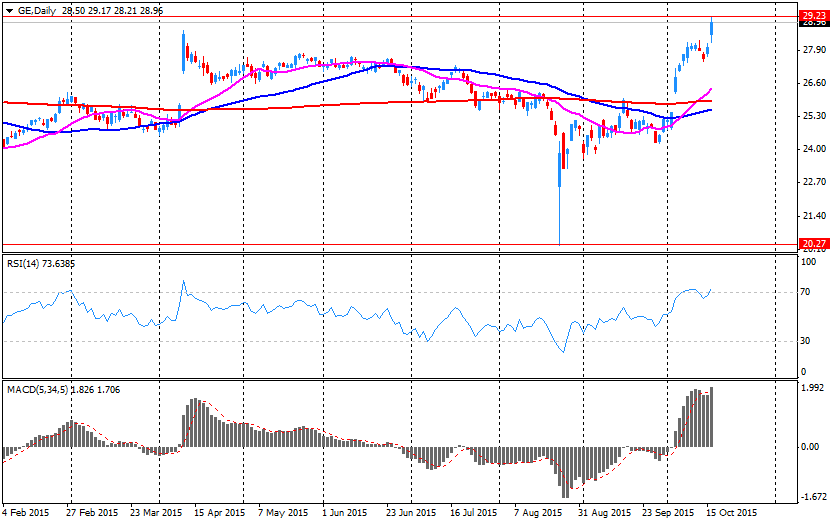
Task: Click the MACD zero level 0.00 label
Action: click(x=810, y=447)
